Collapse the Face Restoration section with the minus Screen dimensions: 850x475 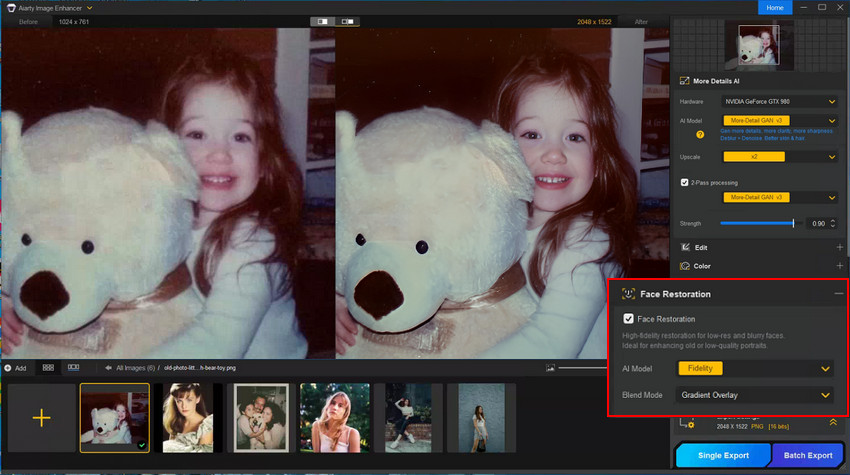839,293
